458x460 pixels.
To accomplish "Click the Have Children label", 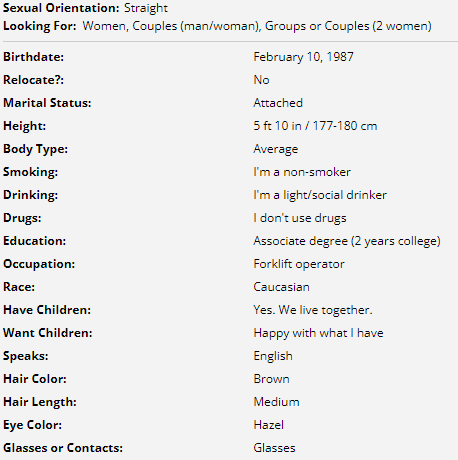I will pos(47,310).
